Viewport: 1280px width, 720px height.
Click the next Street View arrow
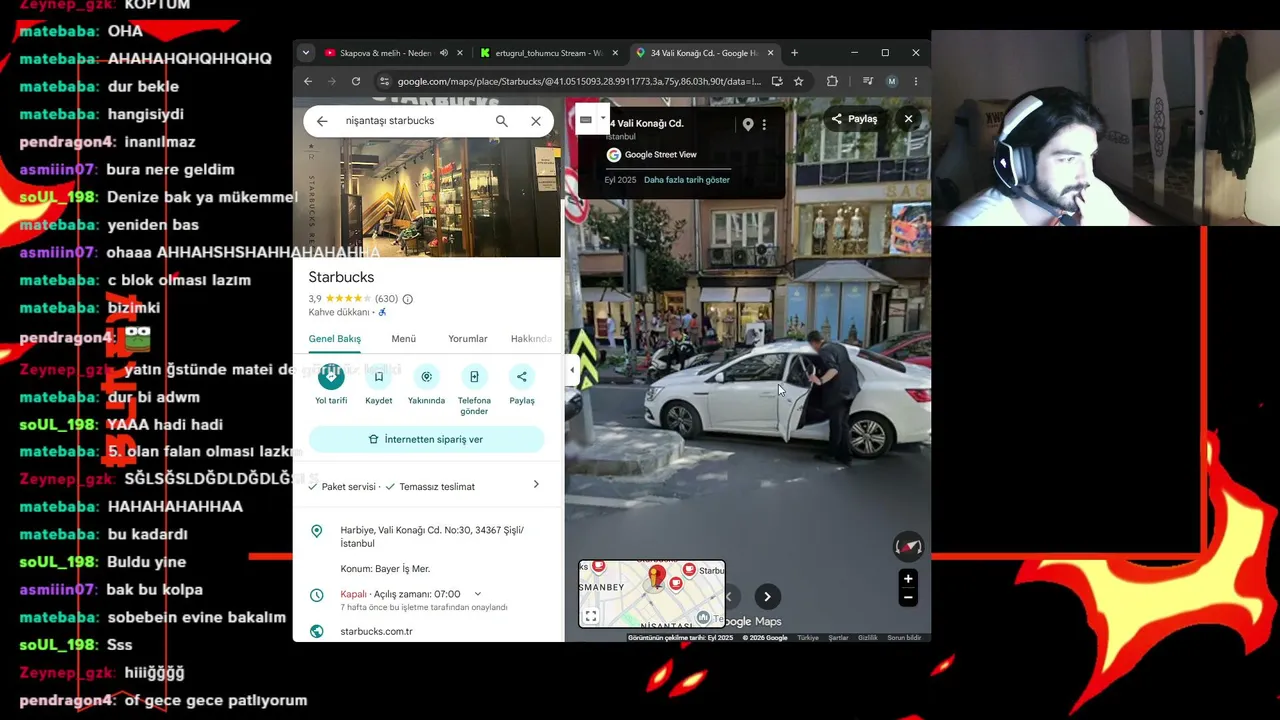767,597
